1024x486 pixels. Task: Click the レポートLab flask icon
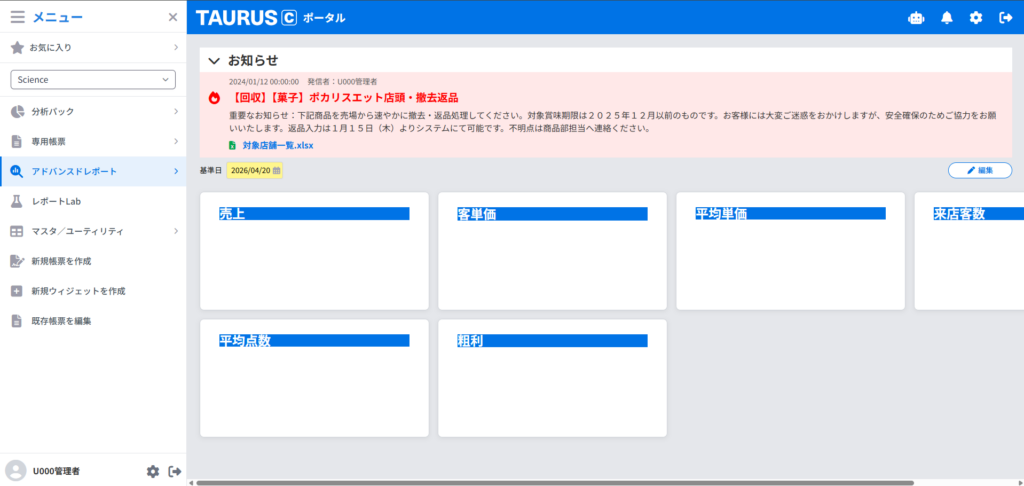click(x=17, y=201)
